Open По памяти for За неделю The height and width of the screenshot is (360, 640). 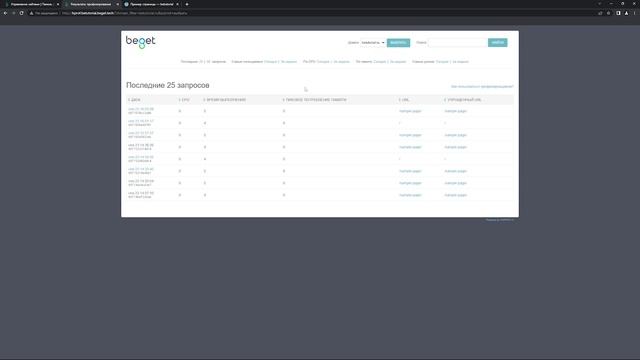coord(398,62)
